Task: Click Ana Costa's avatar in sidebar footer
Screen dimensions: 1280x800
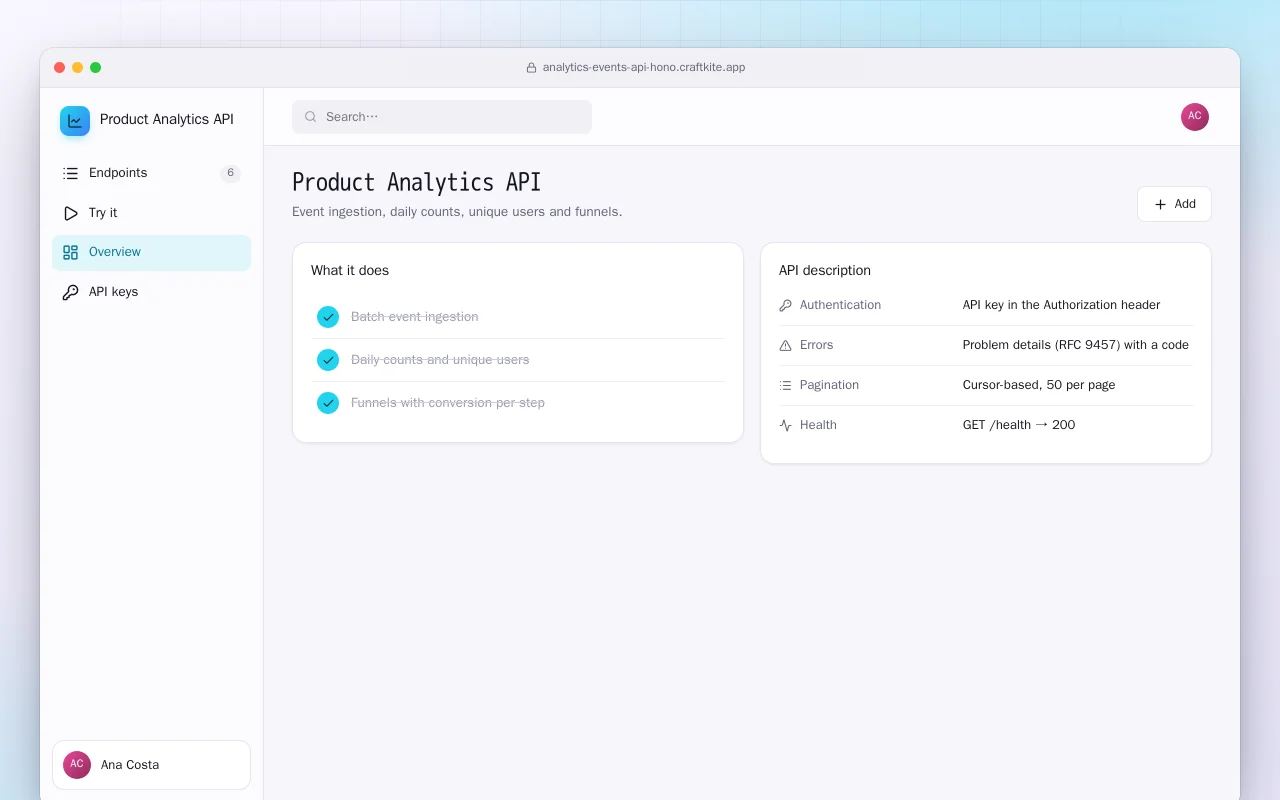Action: tap(77, 765)
